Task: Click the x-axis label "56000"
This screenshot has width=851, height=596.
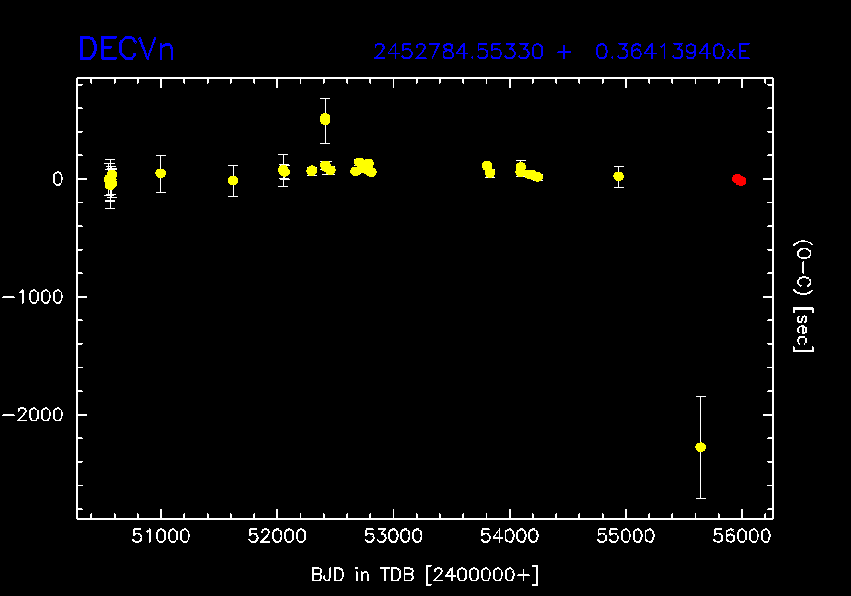Action: pos(742,538)
